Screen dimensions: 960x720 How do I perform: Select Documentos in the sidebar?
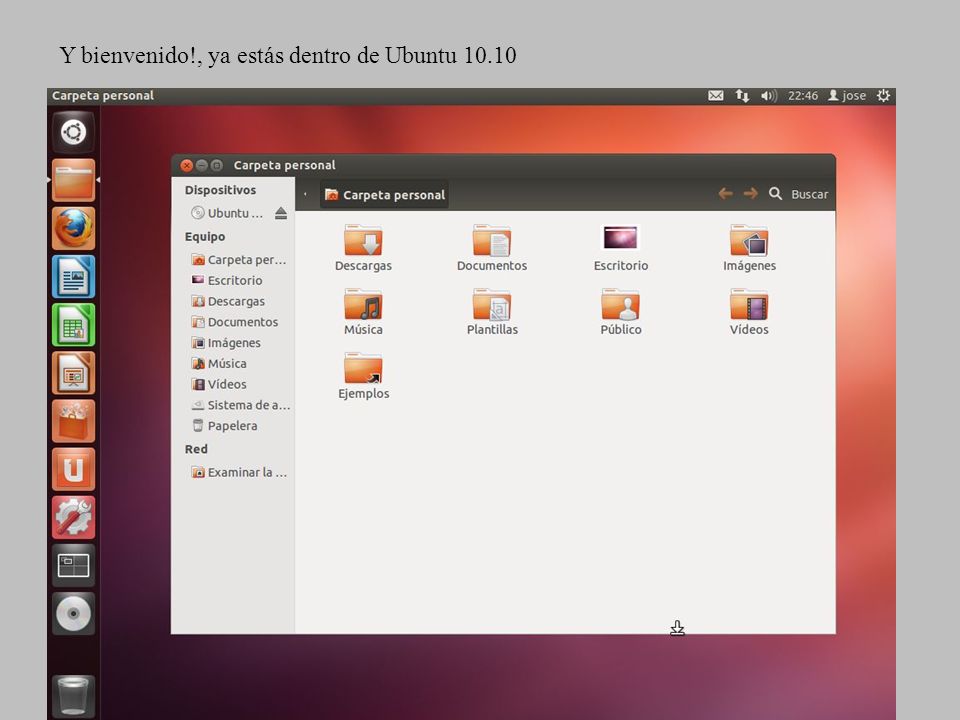tap(234, 322)
